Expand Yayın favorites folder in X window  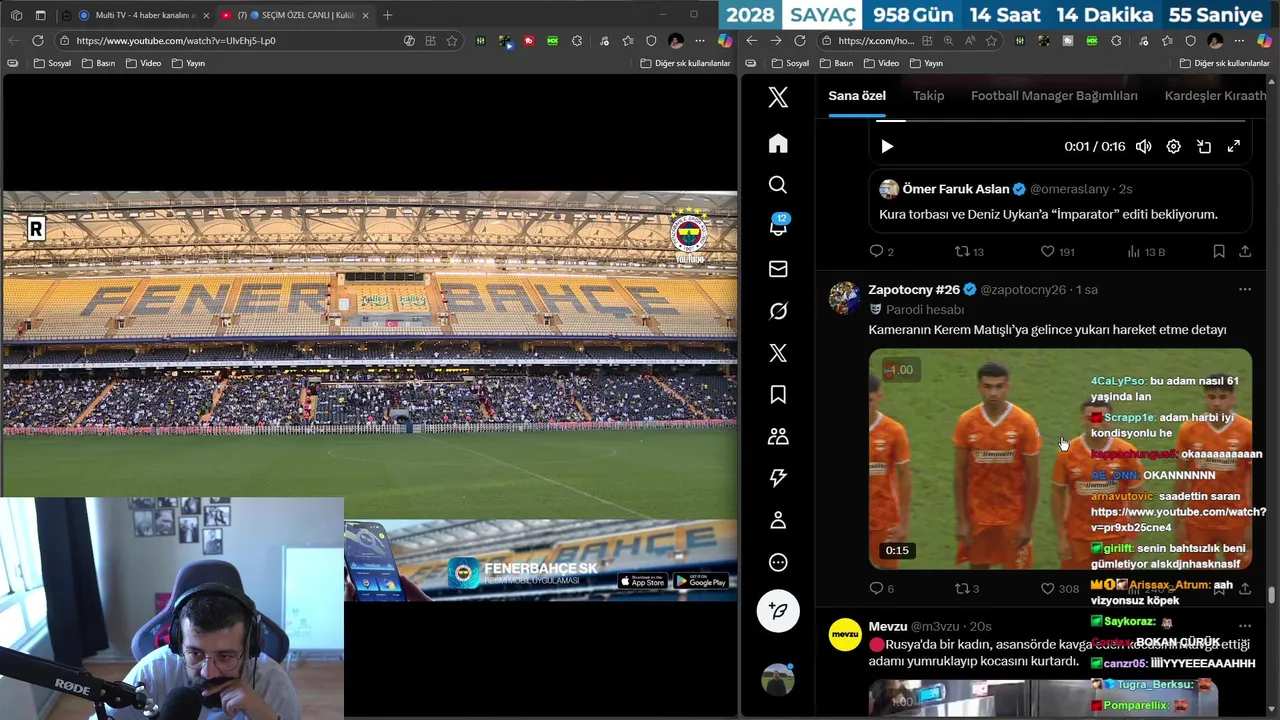pyautogui.click(x=924, y=63)
